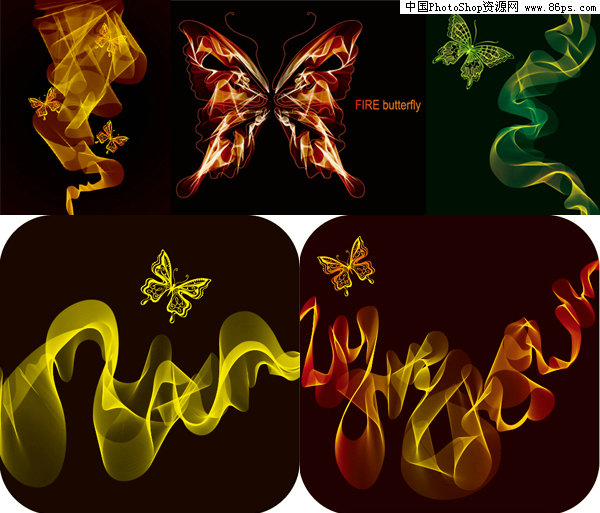Select the large fire butterfly image
This screenshot has width=600, height=513.
pyautogui.click(x=270, y=105)
